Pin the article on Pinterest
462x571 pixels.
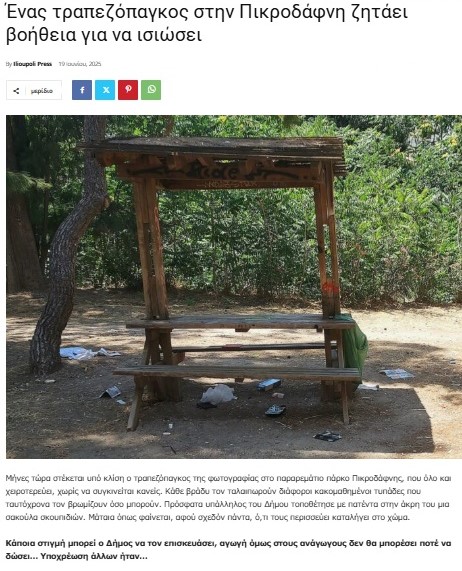[128, 90]
